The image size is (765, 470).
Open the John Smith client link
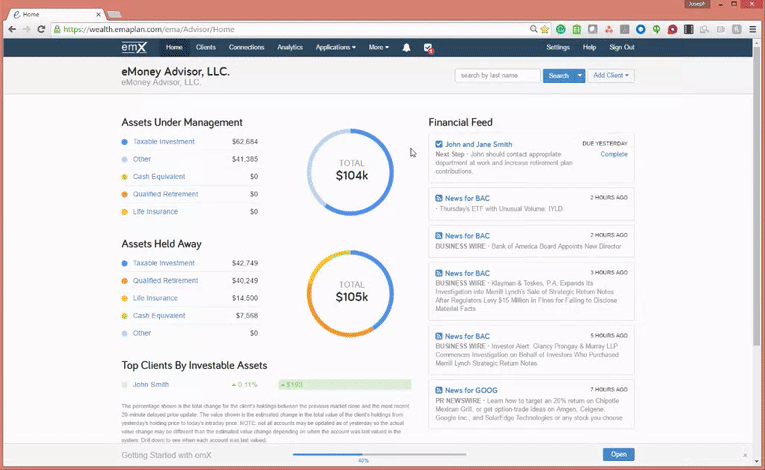coord(151,385)
